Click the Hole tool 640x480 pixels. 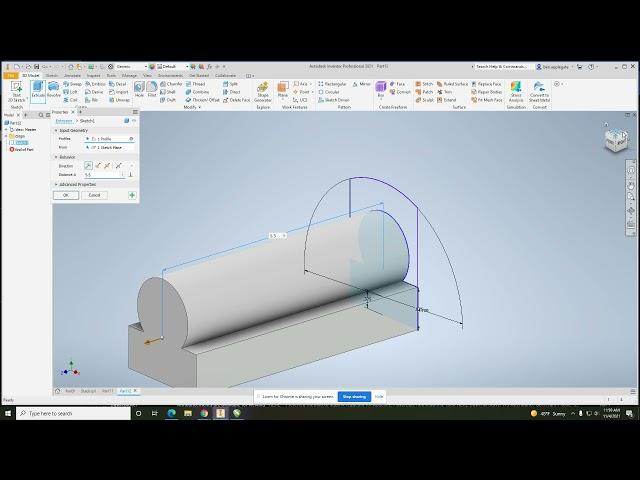click(139, 90)
